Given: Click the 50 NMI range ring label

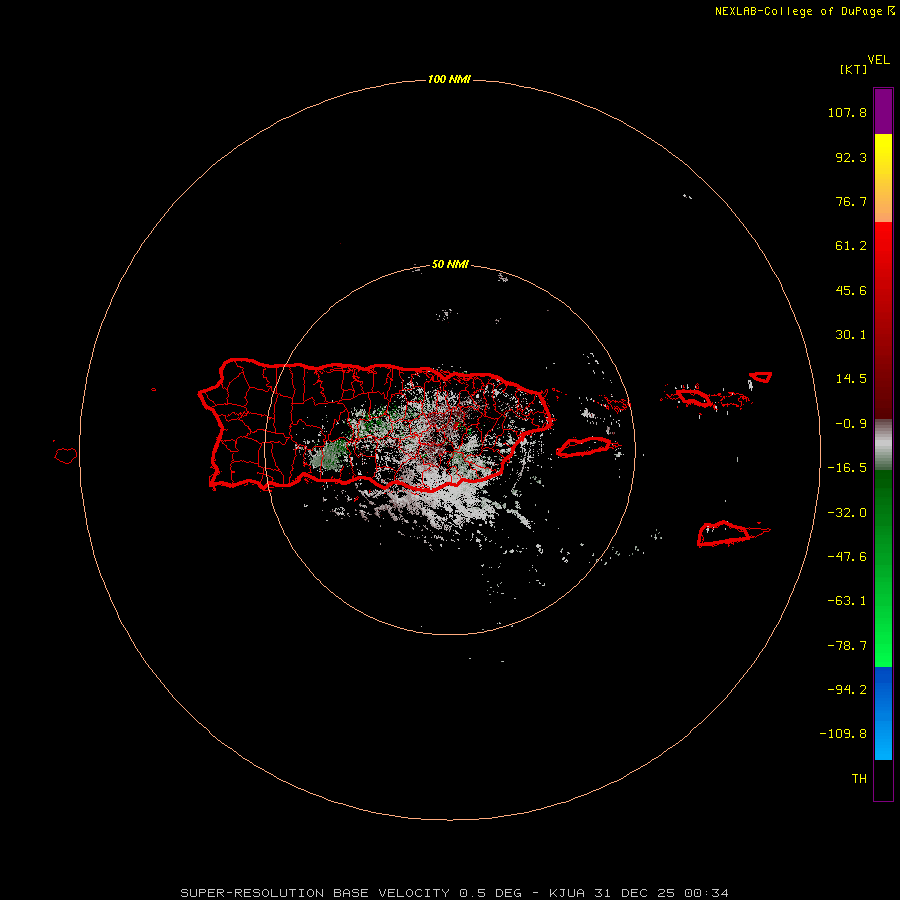Looking at the screenshot, I should pos(450,264).
